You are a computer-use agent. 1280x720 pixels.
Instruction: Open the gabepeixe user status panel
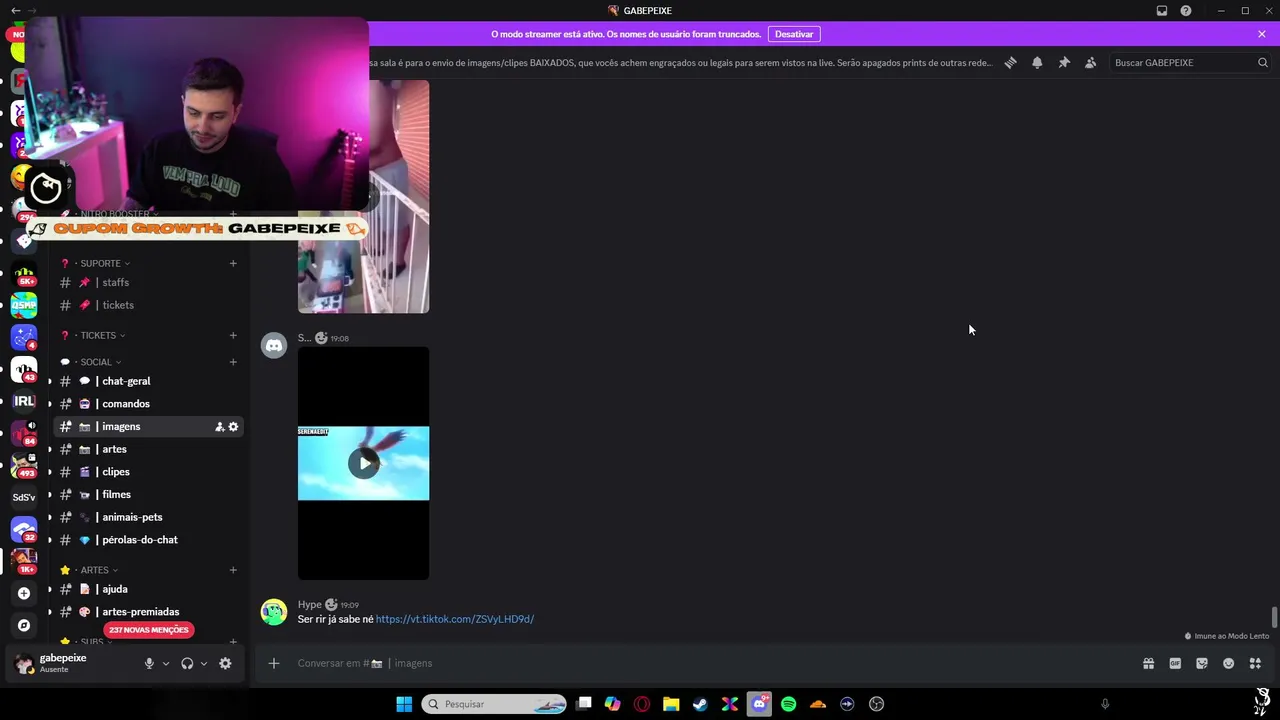[x=72, y=663]
